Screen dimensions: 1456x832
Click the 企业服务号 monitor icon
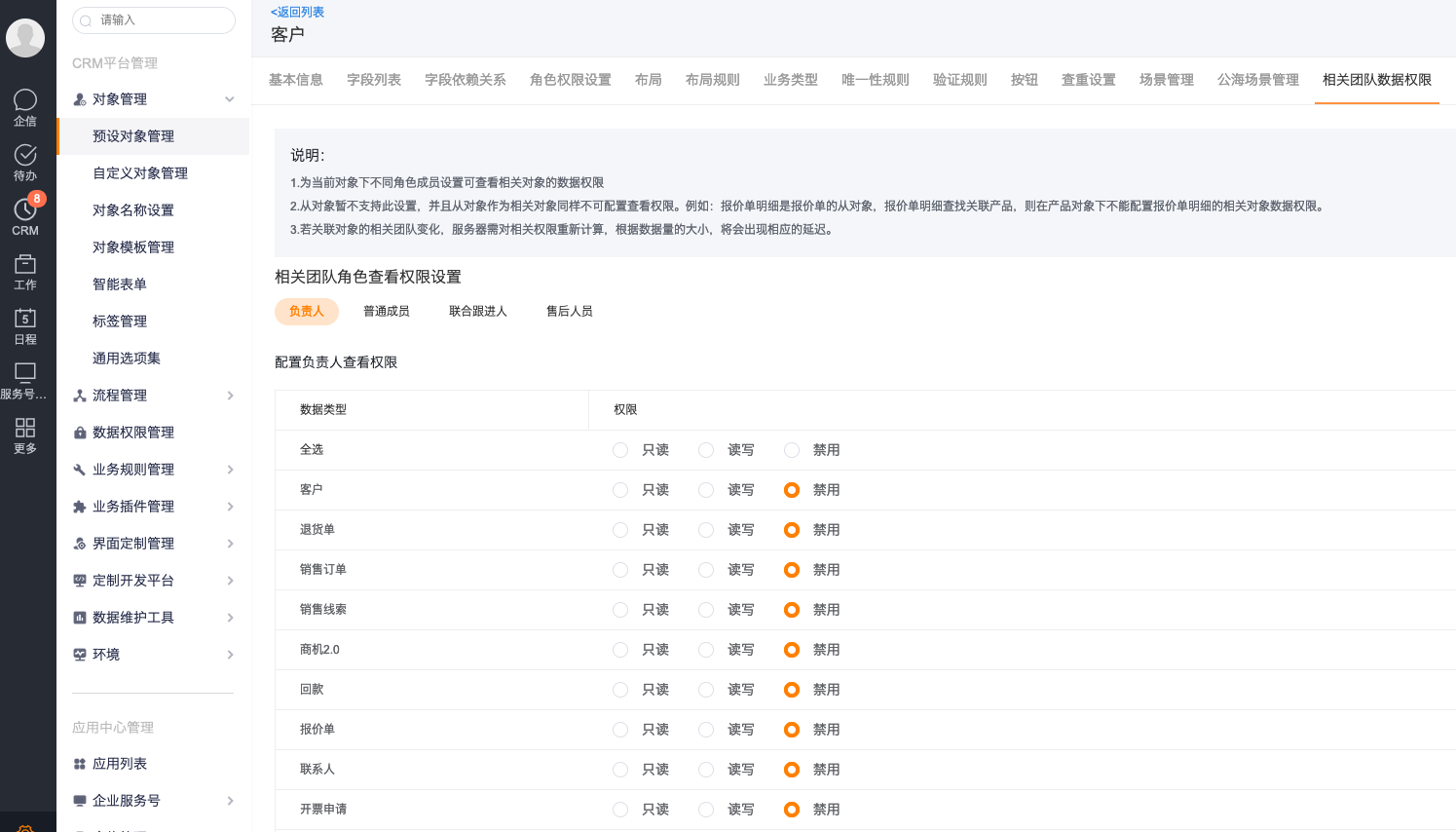80,801
